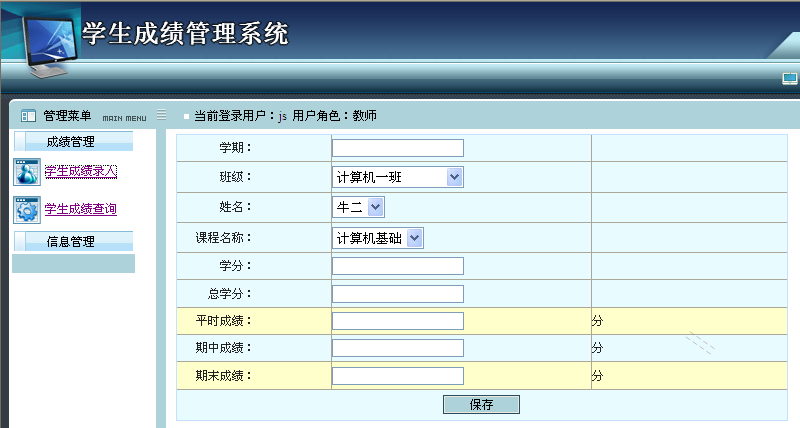Click the 课程名称： label
Viewport: 800px width, 428px height.
tap(223, 238)
